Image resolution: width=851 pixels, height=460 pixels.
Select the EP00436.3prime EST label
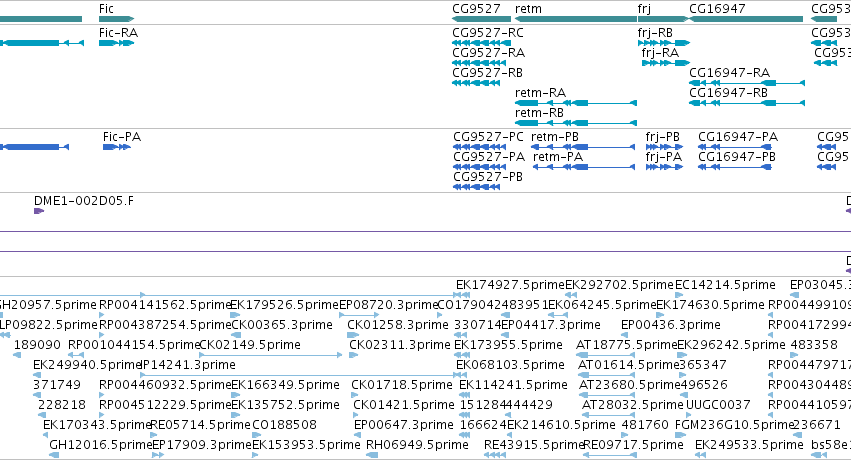[671, 325]
